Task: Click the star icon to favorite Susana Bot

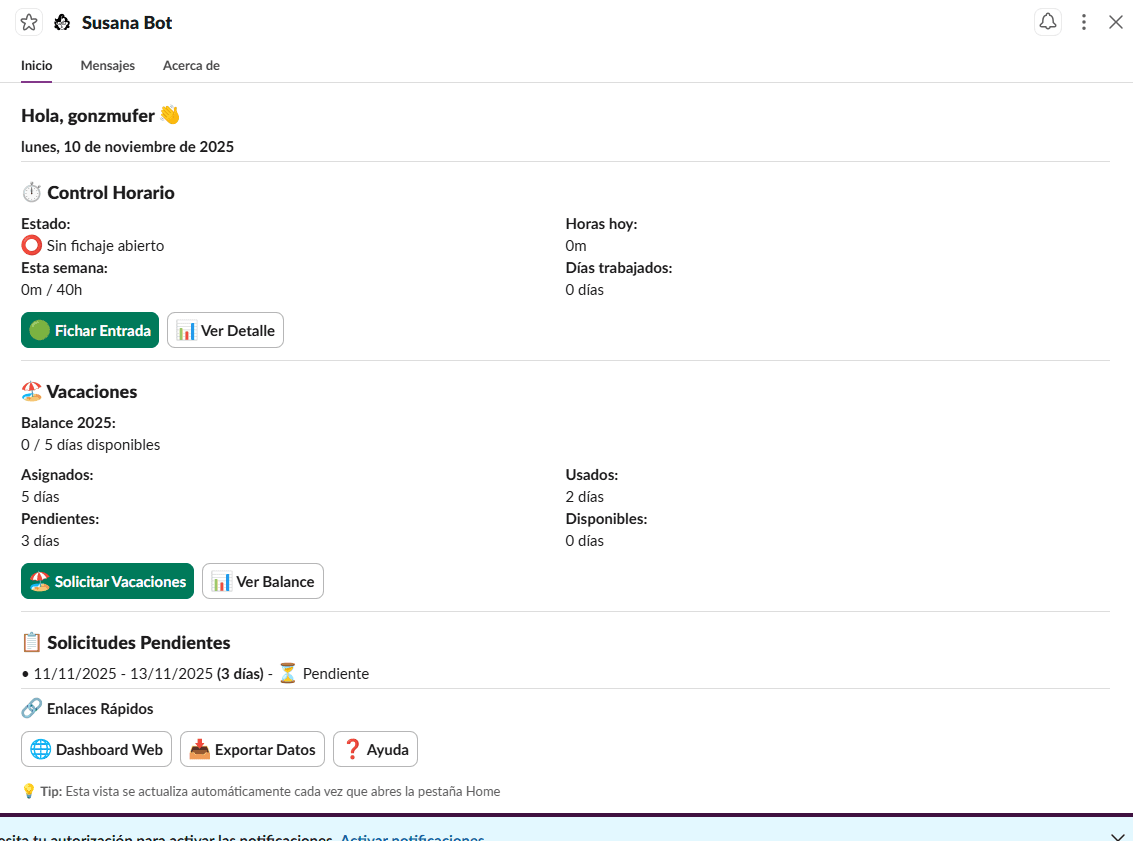Action: tap(28, 21)
